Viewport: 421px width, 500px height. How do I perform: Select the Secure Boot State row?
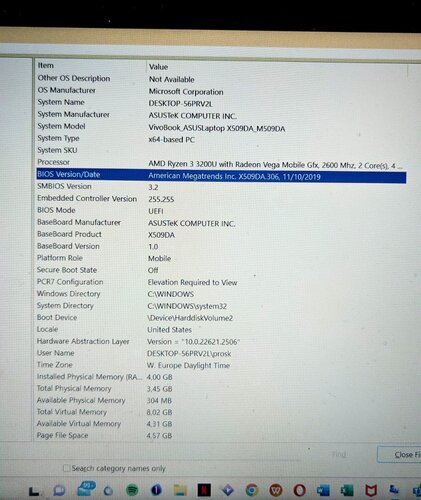pyautogui.click(x=221, y=270)
